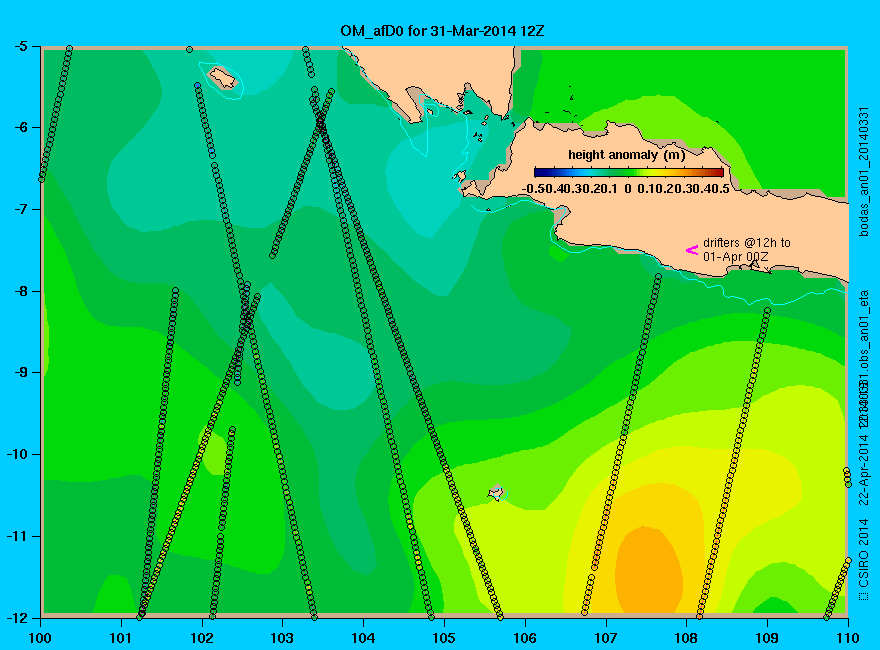
Task: Click the plot title "OM_afD0 for 31-Mar-2014 12Z"
Action: tap(442, 31)
